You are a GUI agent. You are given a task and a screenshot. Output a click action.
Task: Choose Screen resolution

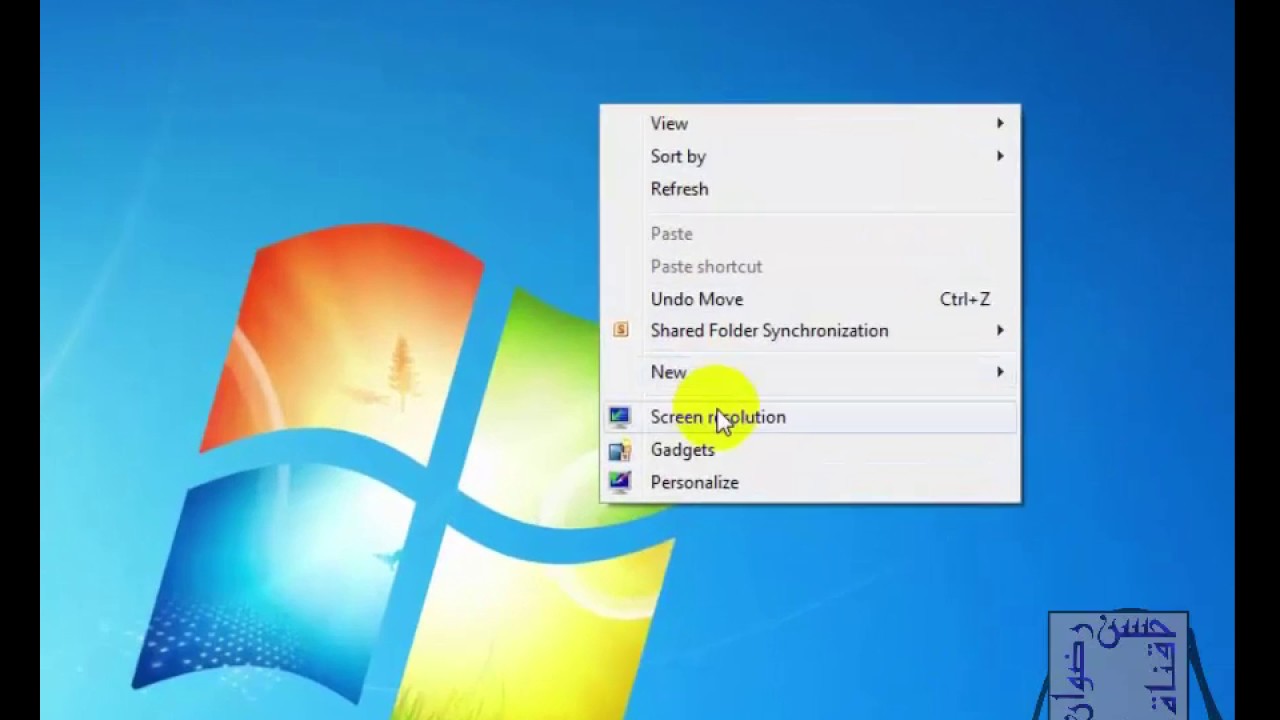click(x=810, y=417)
